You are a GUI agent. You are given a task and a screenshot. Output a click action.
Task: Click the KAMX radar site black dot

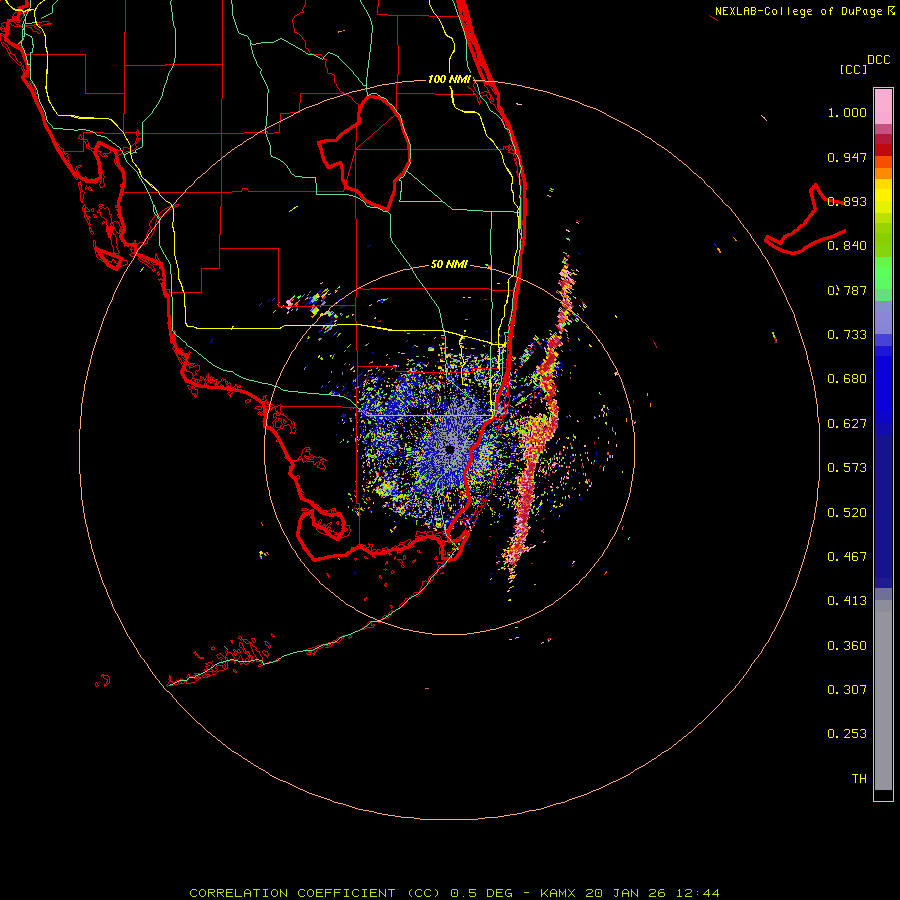(449, 449)
